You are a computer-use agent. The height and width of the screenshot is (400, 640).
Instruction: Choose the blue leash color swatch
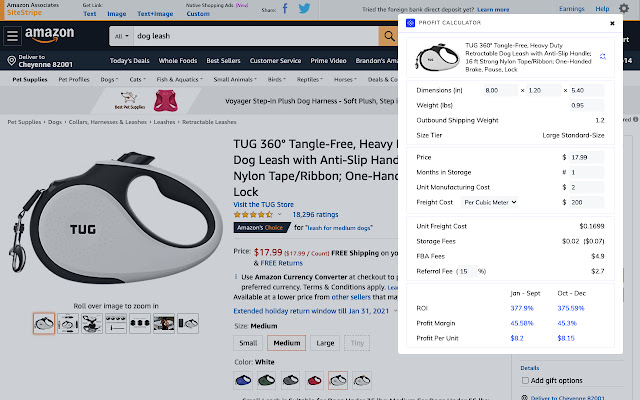tap(243, 380)
